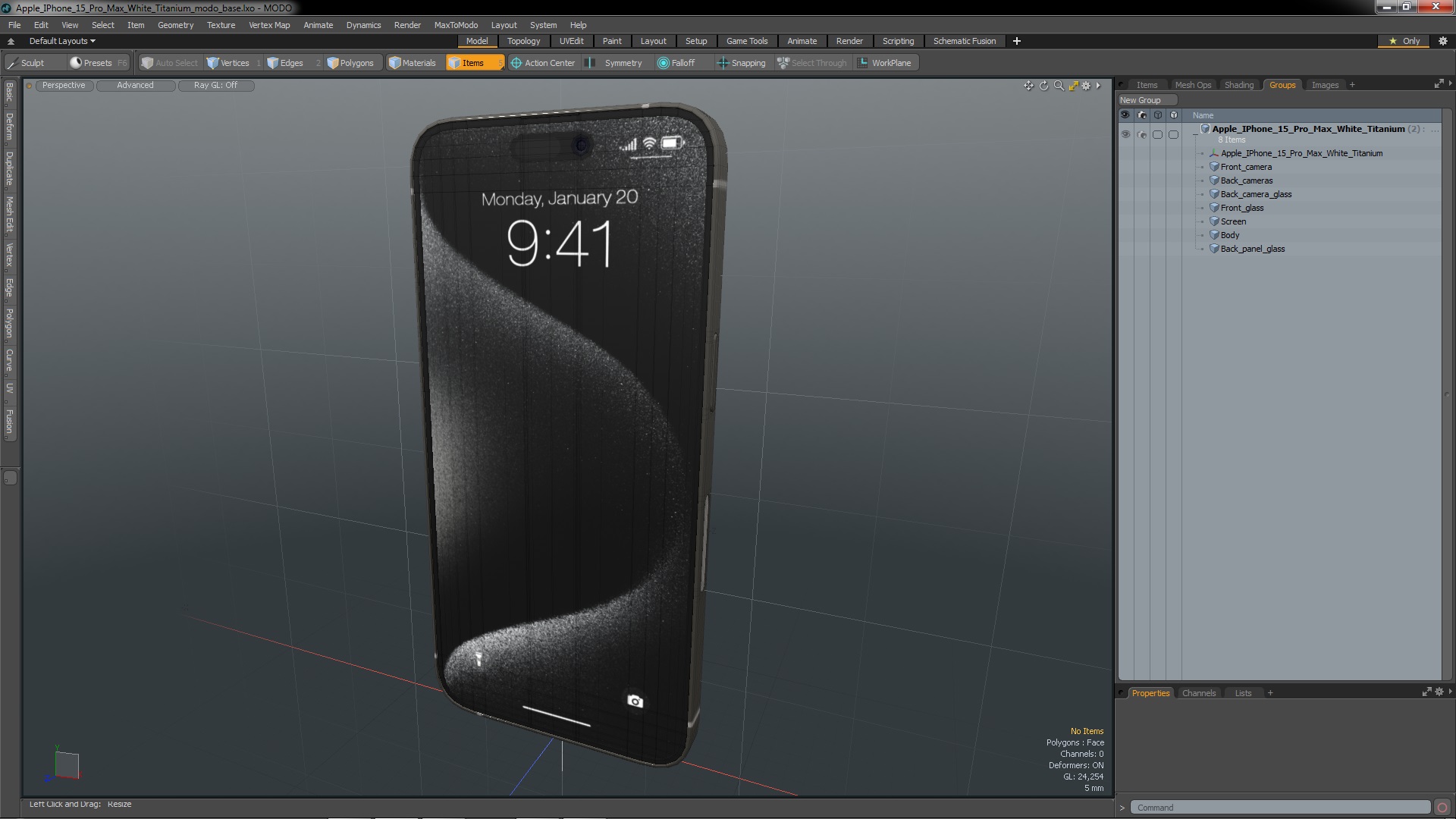Add a new layout tab with plus
Screen dimensions: 1456x819
point(1017,41)
